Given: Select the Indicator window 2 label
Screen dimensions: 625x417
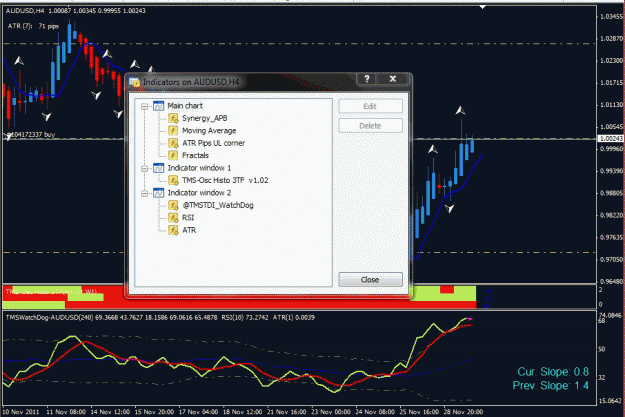Looking at the screenshot, I should (199, 193).
